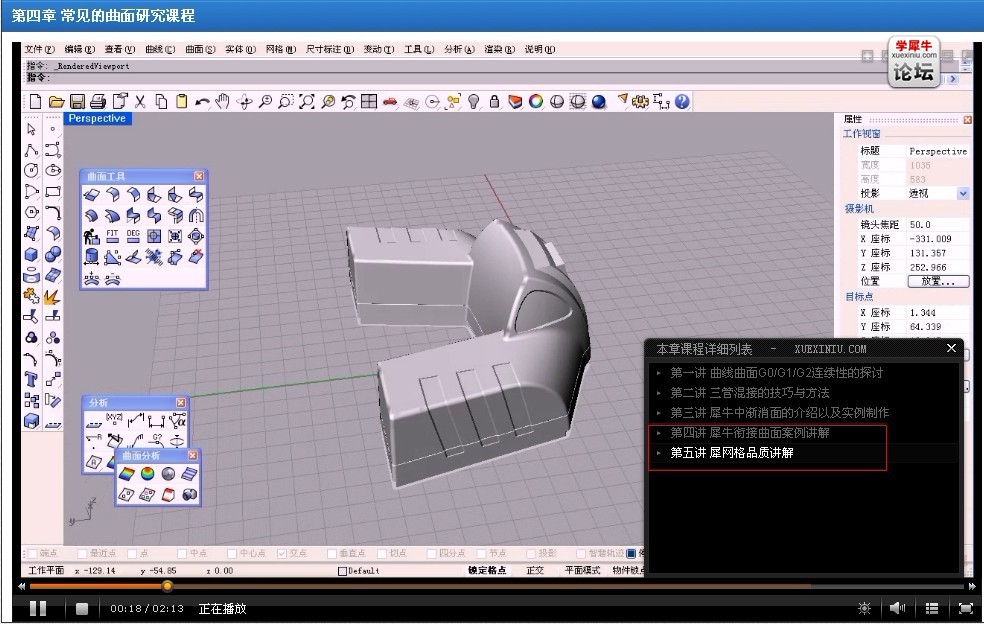Create a new file from the toolbar

pos(36,102)
